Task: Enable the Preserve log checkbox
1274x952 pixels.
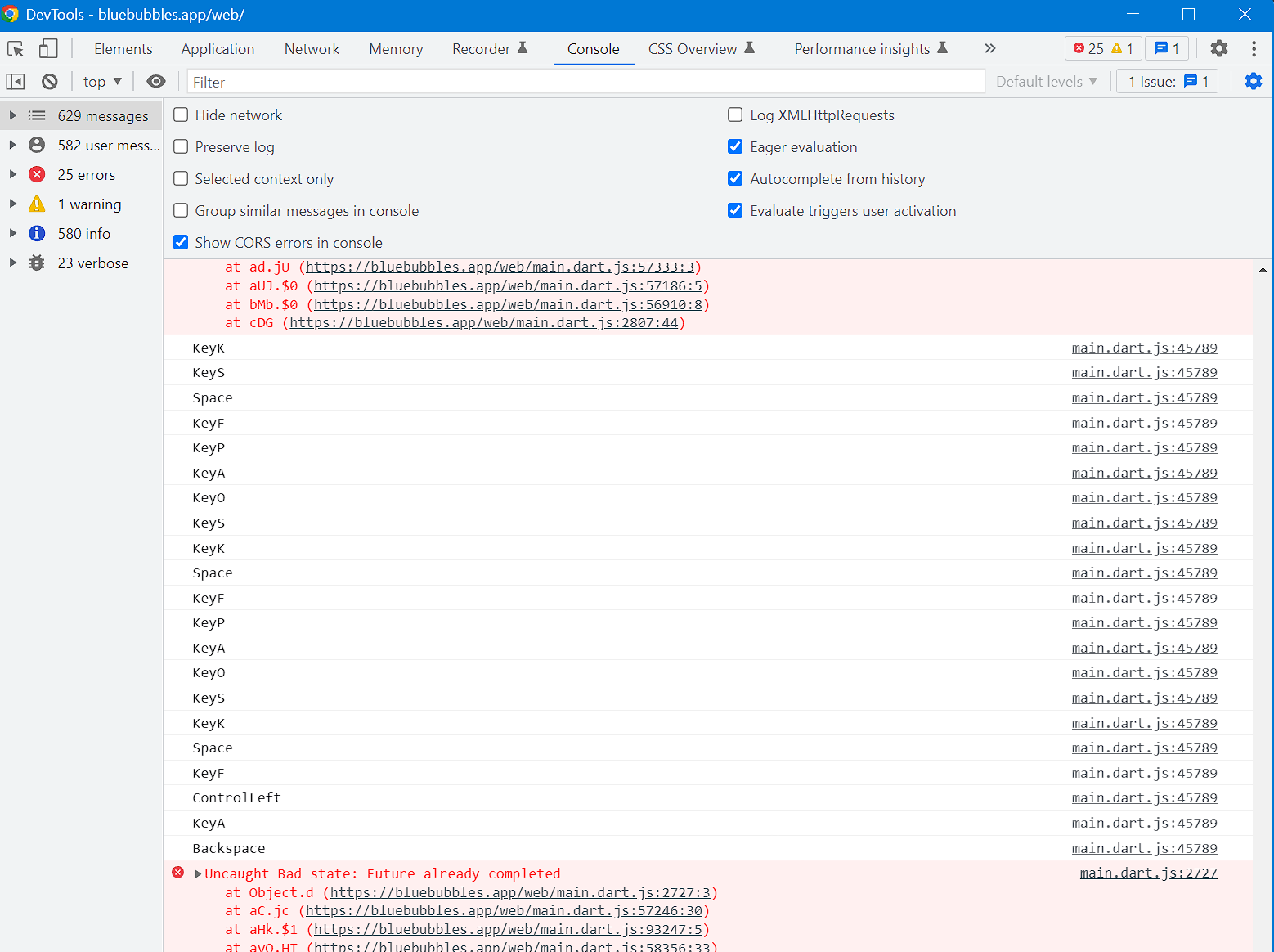Action: pyautogui.click(x=181, y=146)
